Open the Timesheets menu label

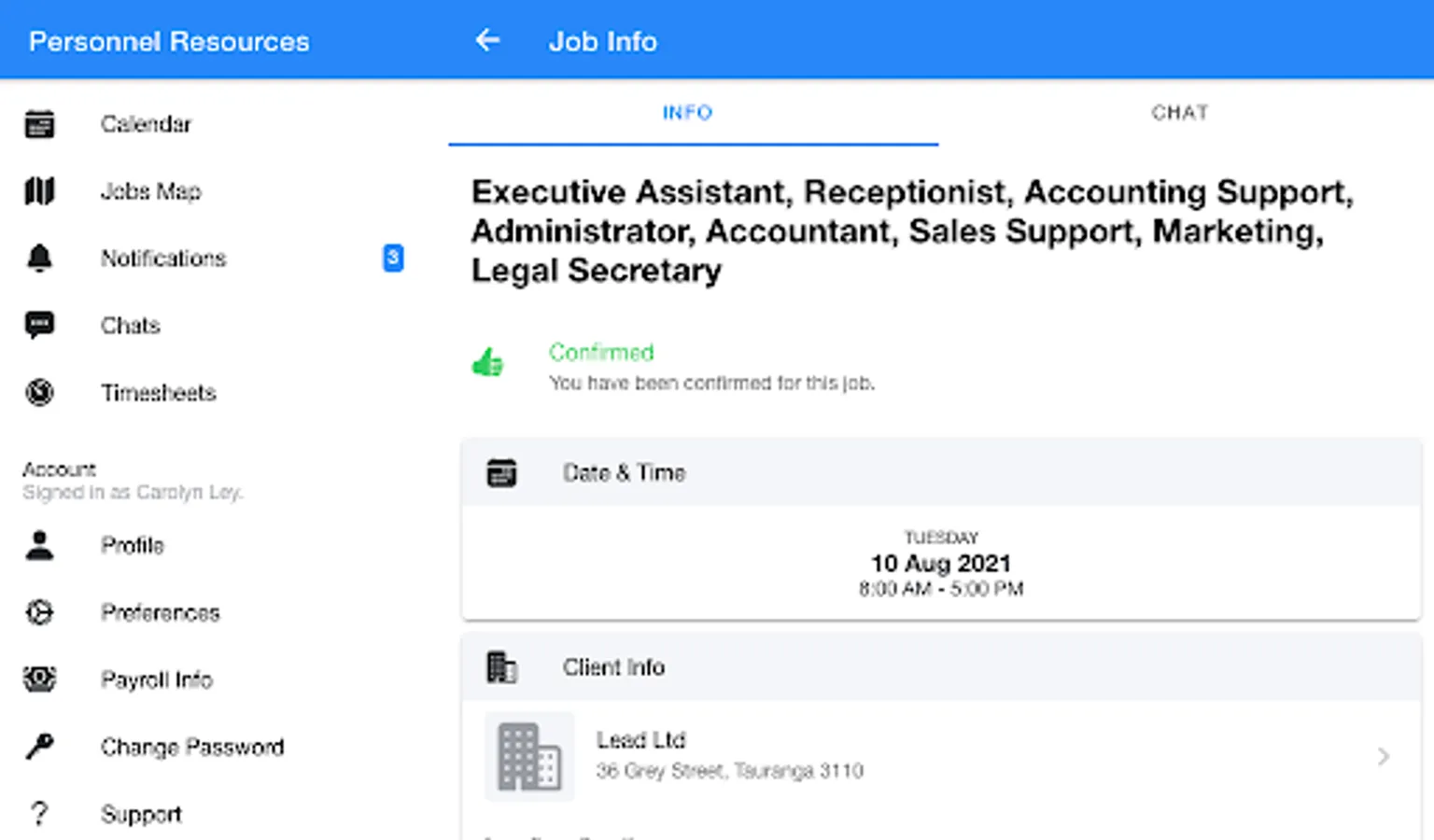(x=159, y=393)
